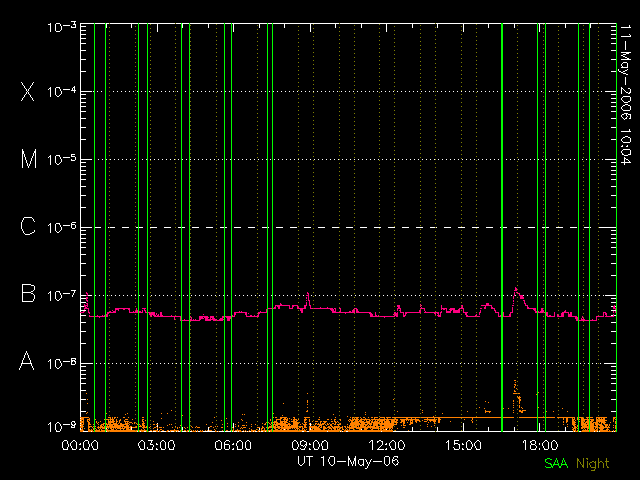
Task: Click the 10⁻⁴ y-axis tick label
Action: coord(62,92)
